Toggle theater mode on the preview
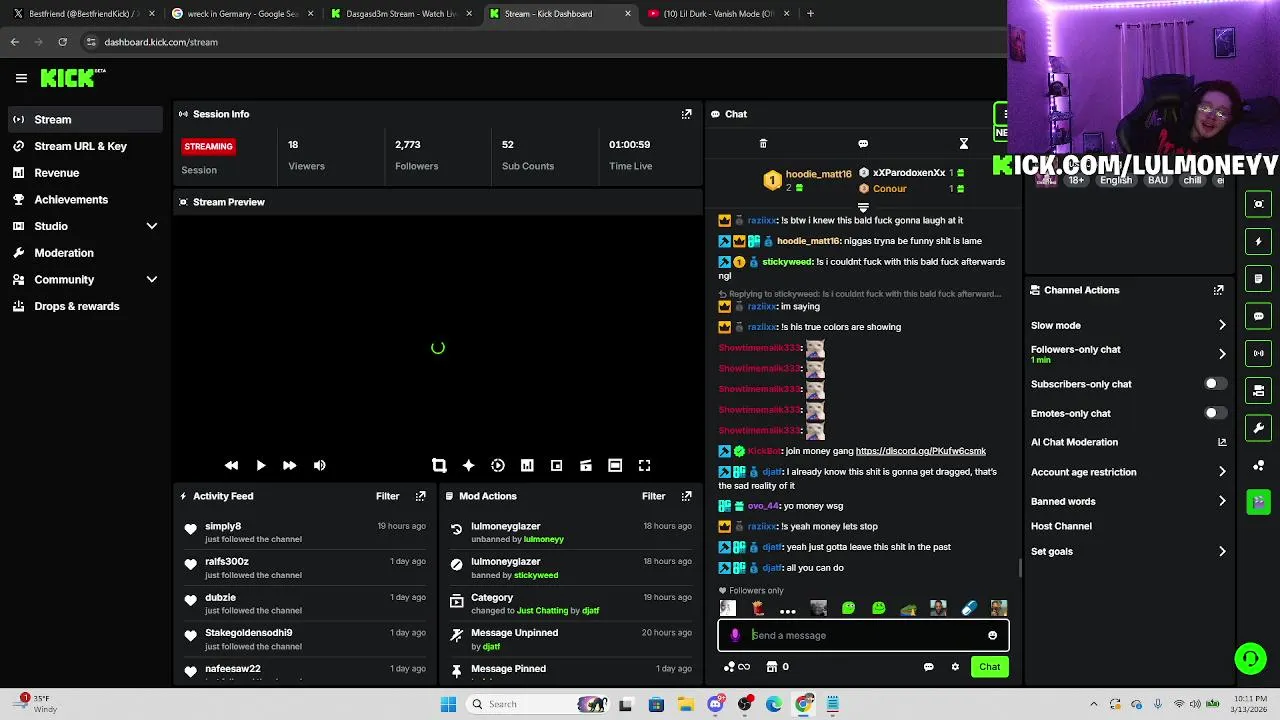This screenshot has width=1280, height=720. tap(615, 465)
